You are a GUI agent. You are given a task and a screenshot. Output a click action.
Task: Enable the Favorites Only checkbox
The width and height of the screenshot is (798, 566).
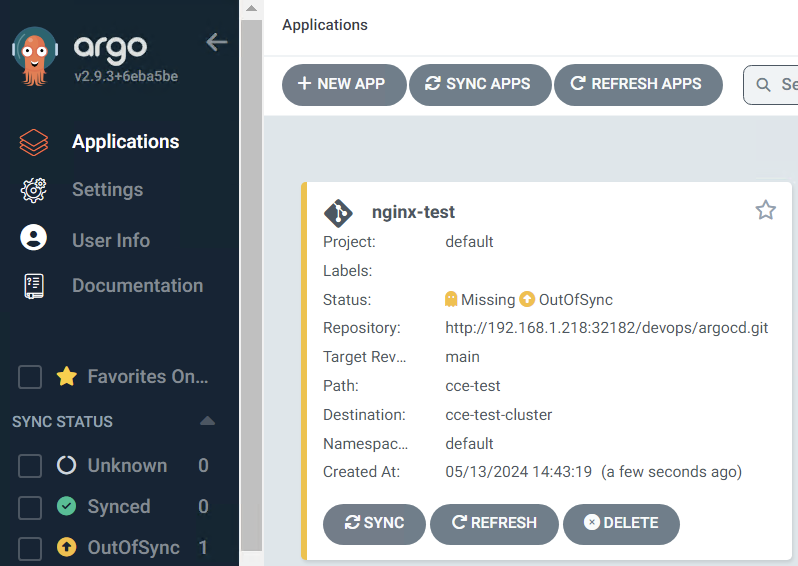(30, 377)
